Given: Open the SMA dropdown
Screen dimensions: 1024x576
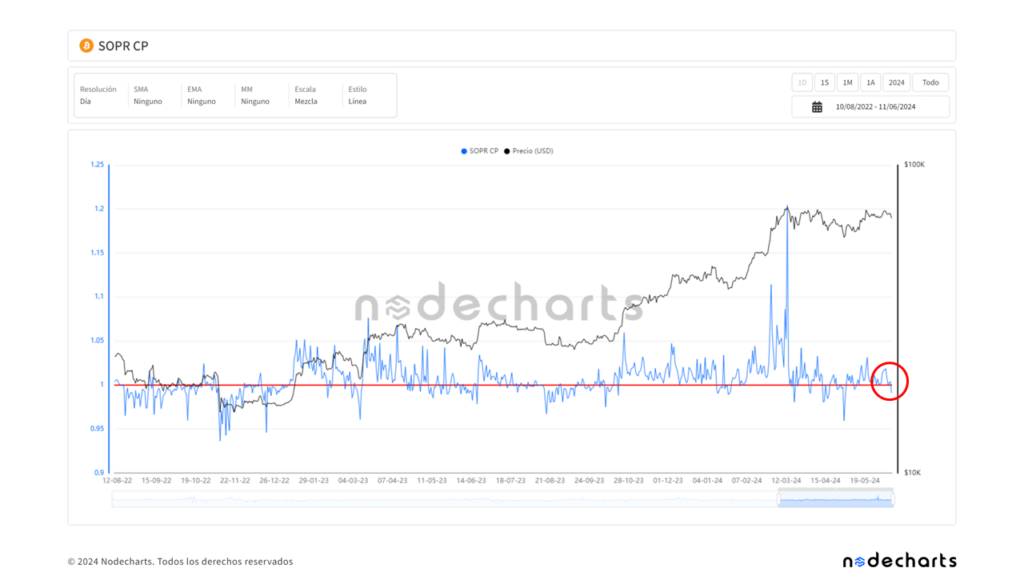Looking at the screenshot, I should click(x=151, y=96).
